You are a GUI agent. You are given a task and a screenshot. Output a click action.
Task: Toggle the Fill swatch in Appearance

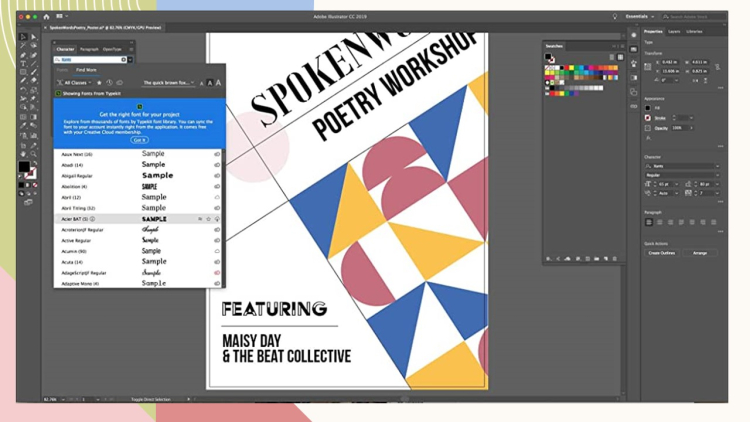point(648,108)
